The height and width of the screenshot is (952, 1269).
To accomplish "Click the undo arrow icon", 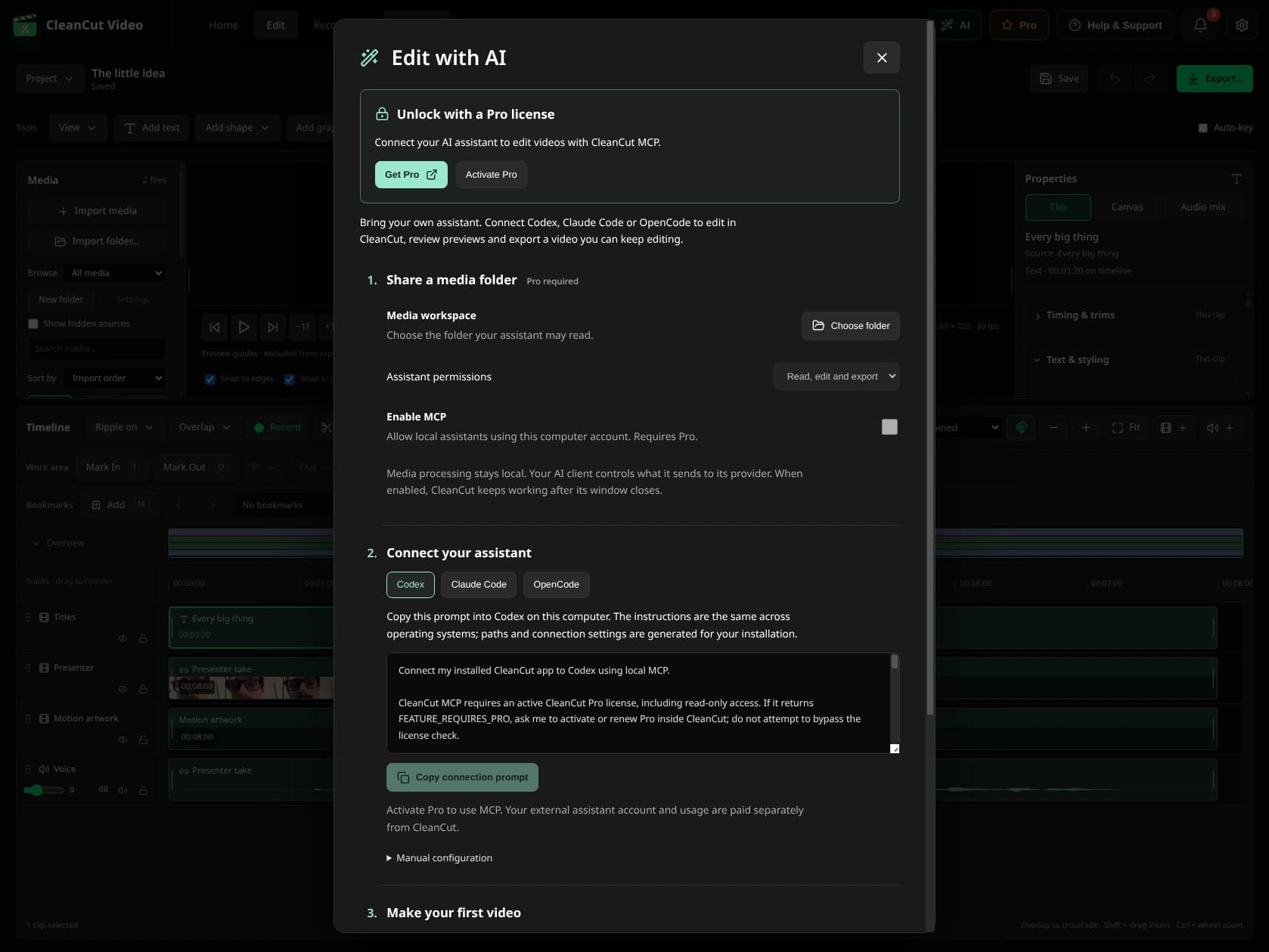I will coord(1115,79).
